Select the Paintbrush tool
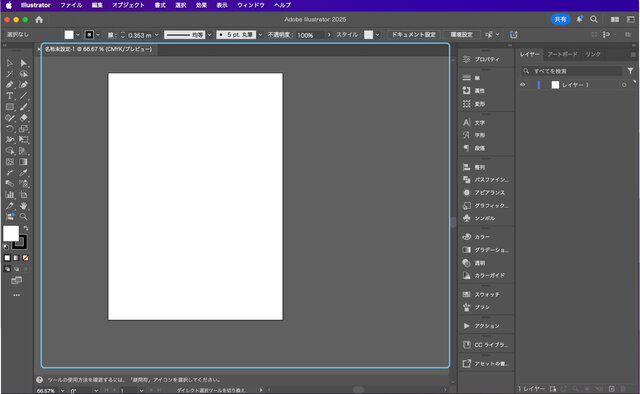Viewport: 640px width, 394px height. pos(24,107)
